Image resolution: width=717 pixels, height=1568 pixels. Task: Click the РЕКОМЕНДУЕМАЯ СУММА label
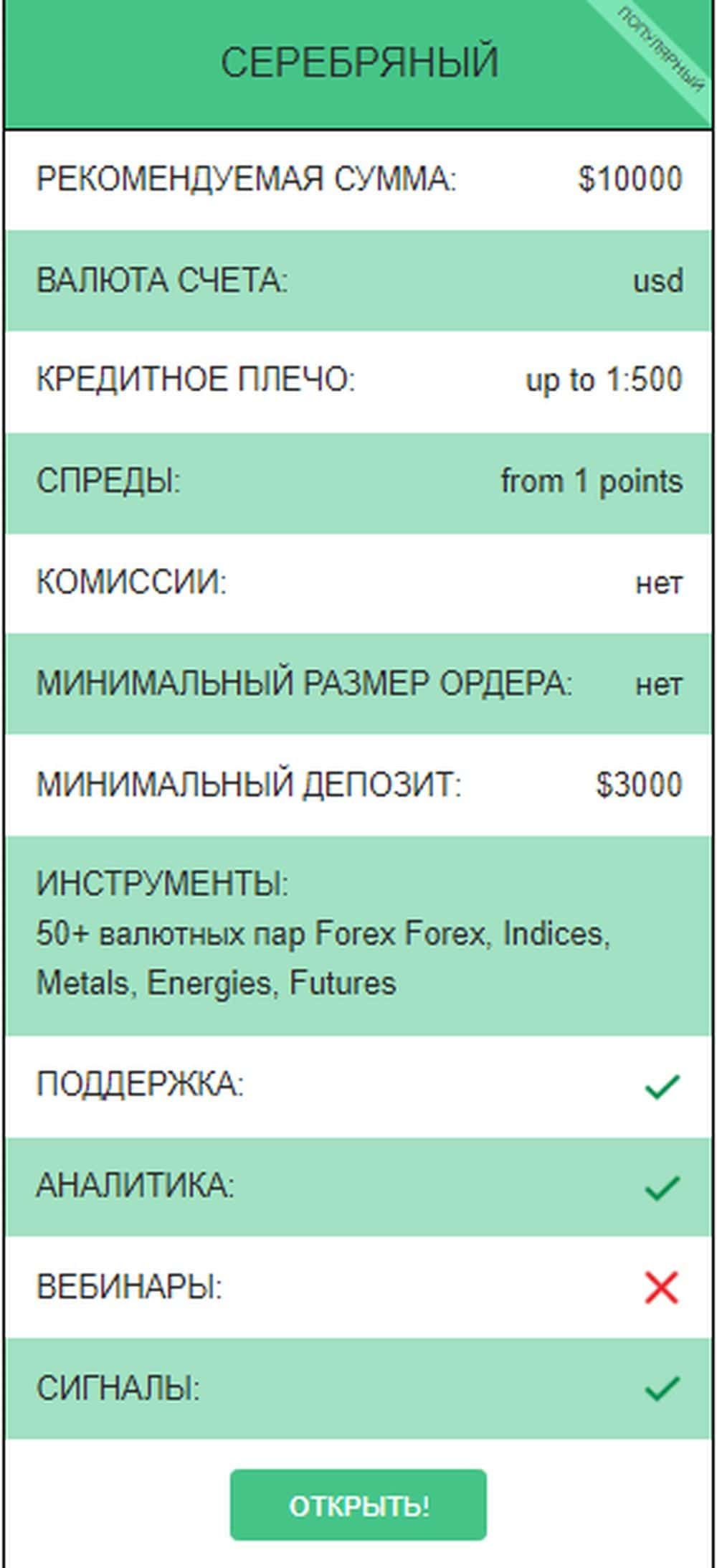click(x=246, y=179)
